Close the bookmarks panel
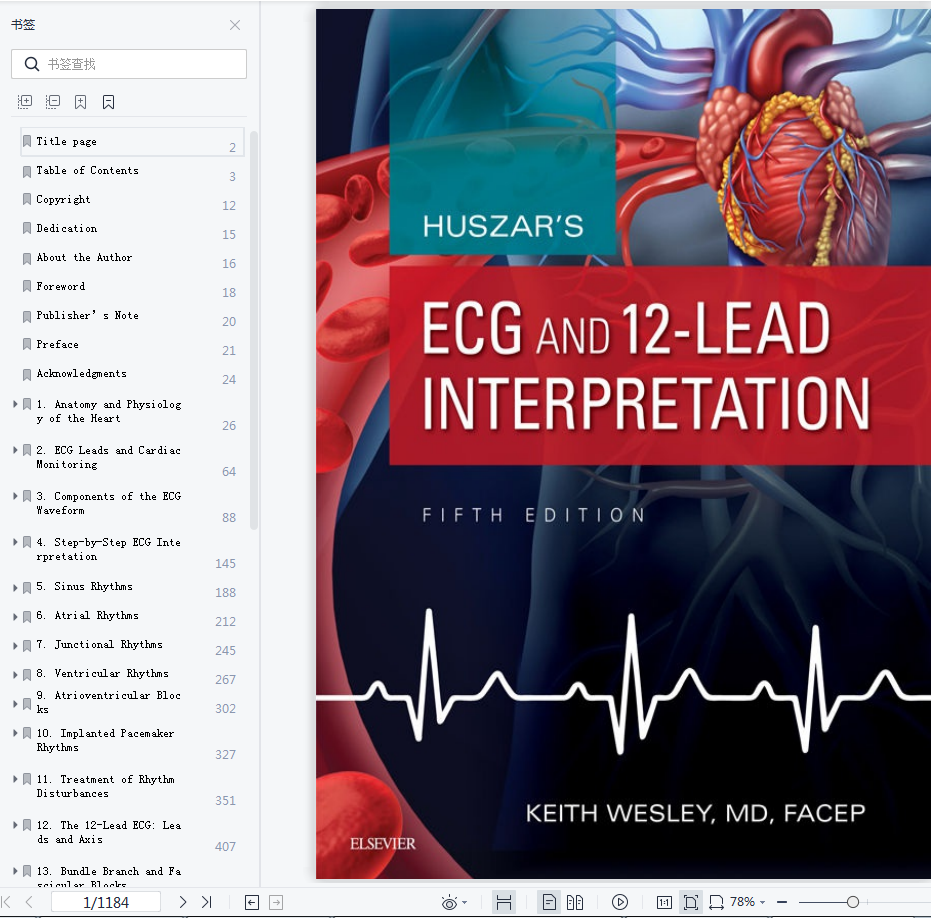 coord(235,25)
